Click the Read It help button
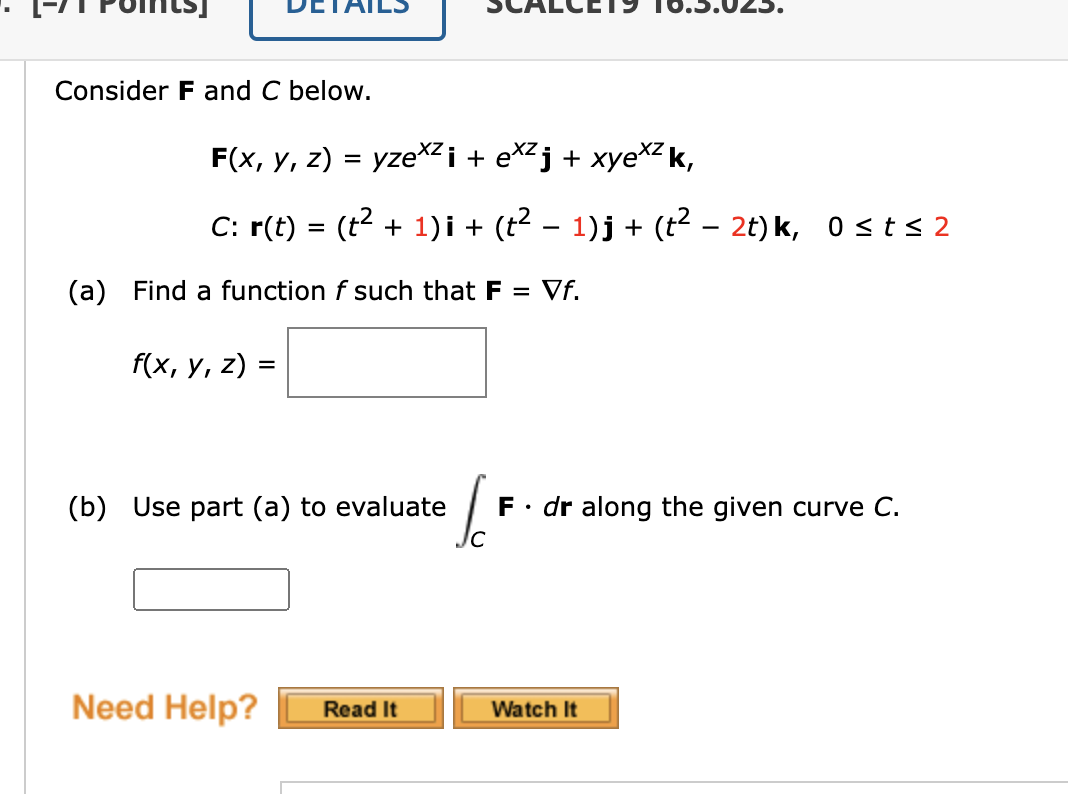Viewport: 1068px width, 794px height. [x=360, y=708]
